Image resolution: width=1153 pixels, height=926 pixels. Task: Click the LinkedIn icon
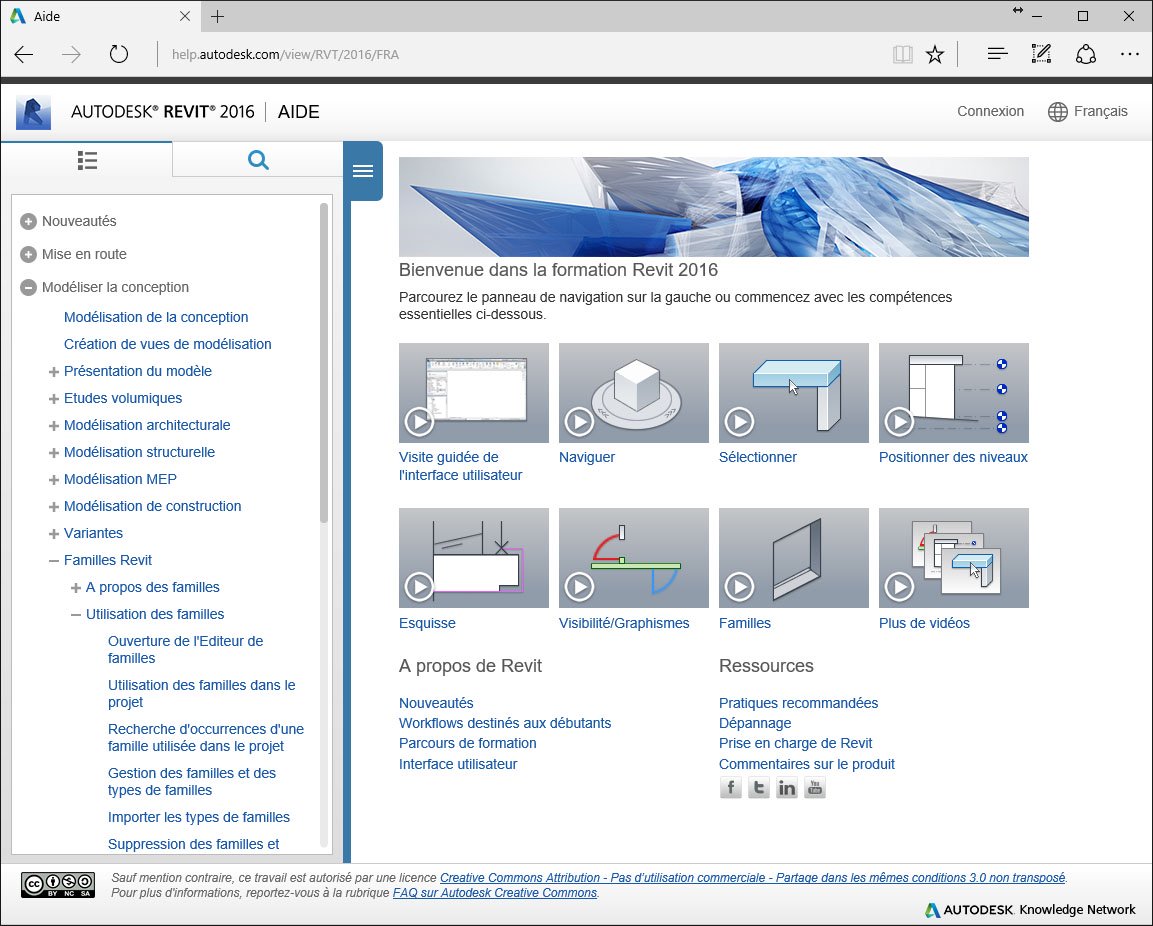(787, 788)
